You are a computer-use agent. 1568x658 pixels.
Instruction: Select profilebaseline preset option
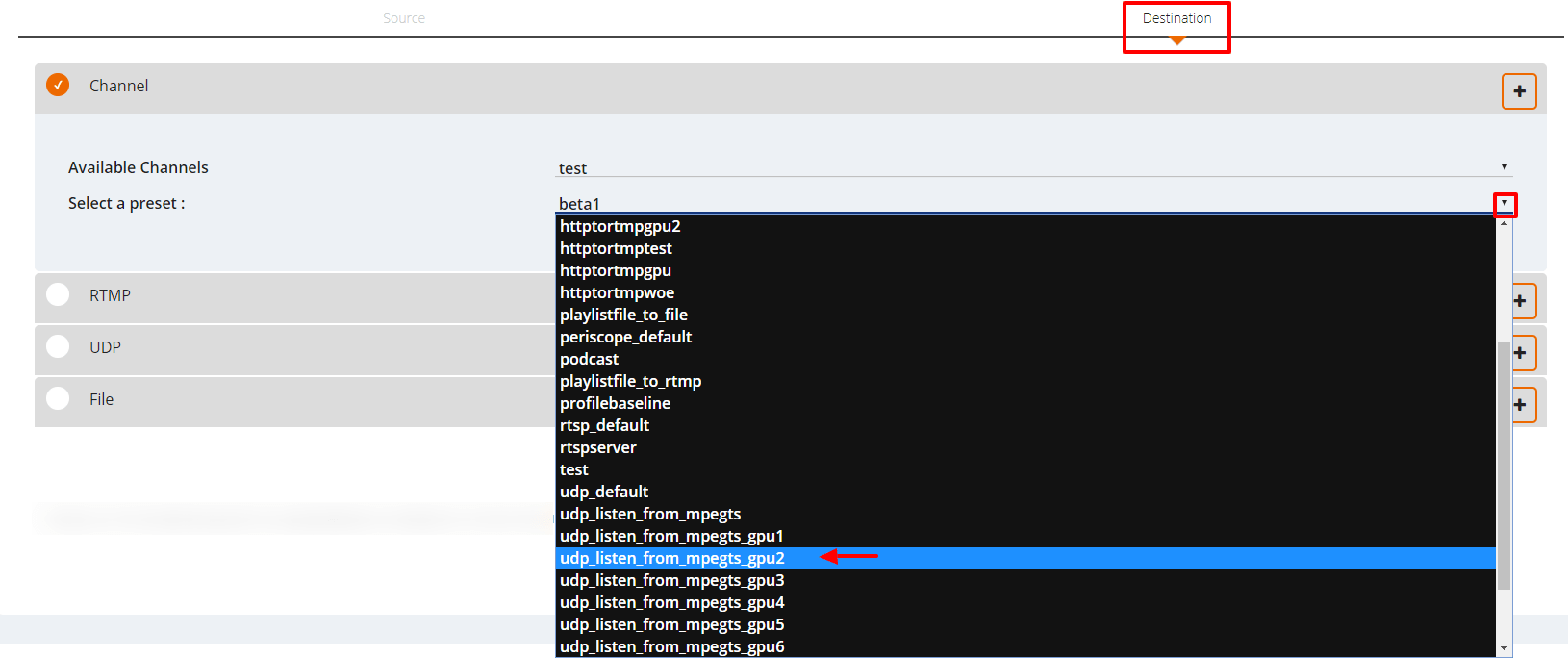tap(1025, 403)
